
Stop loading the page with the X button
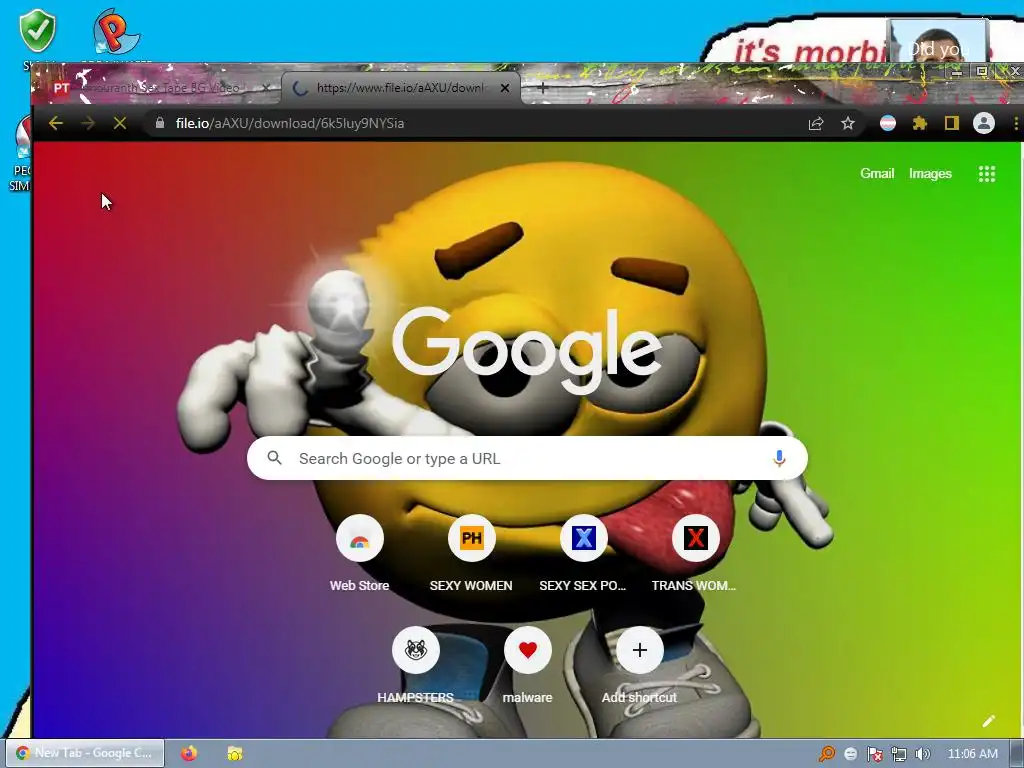(120, 123)
